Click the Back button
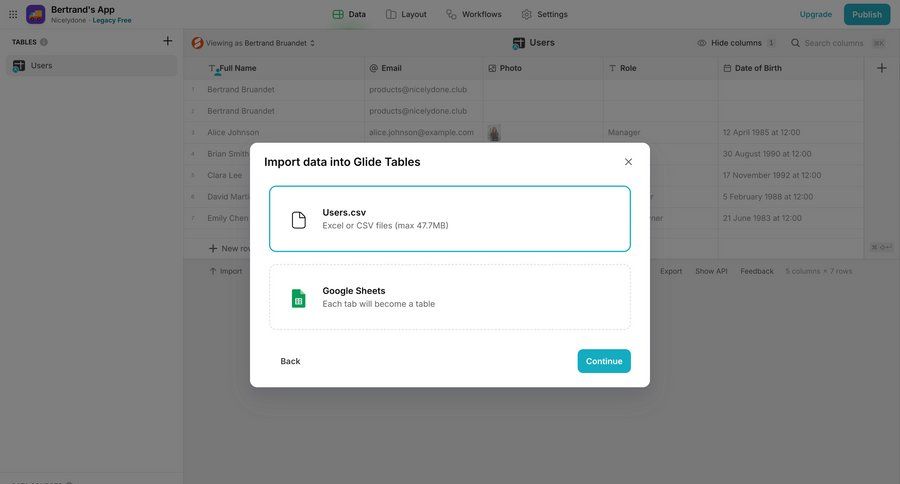 tap(290, 361)
